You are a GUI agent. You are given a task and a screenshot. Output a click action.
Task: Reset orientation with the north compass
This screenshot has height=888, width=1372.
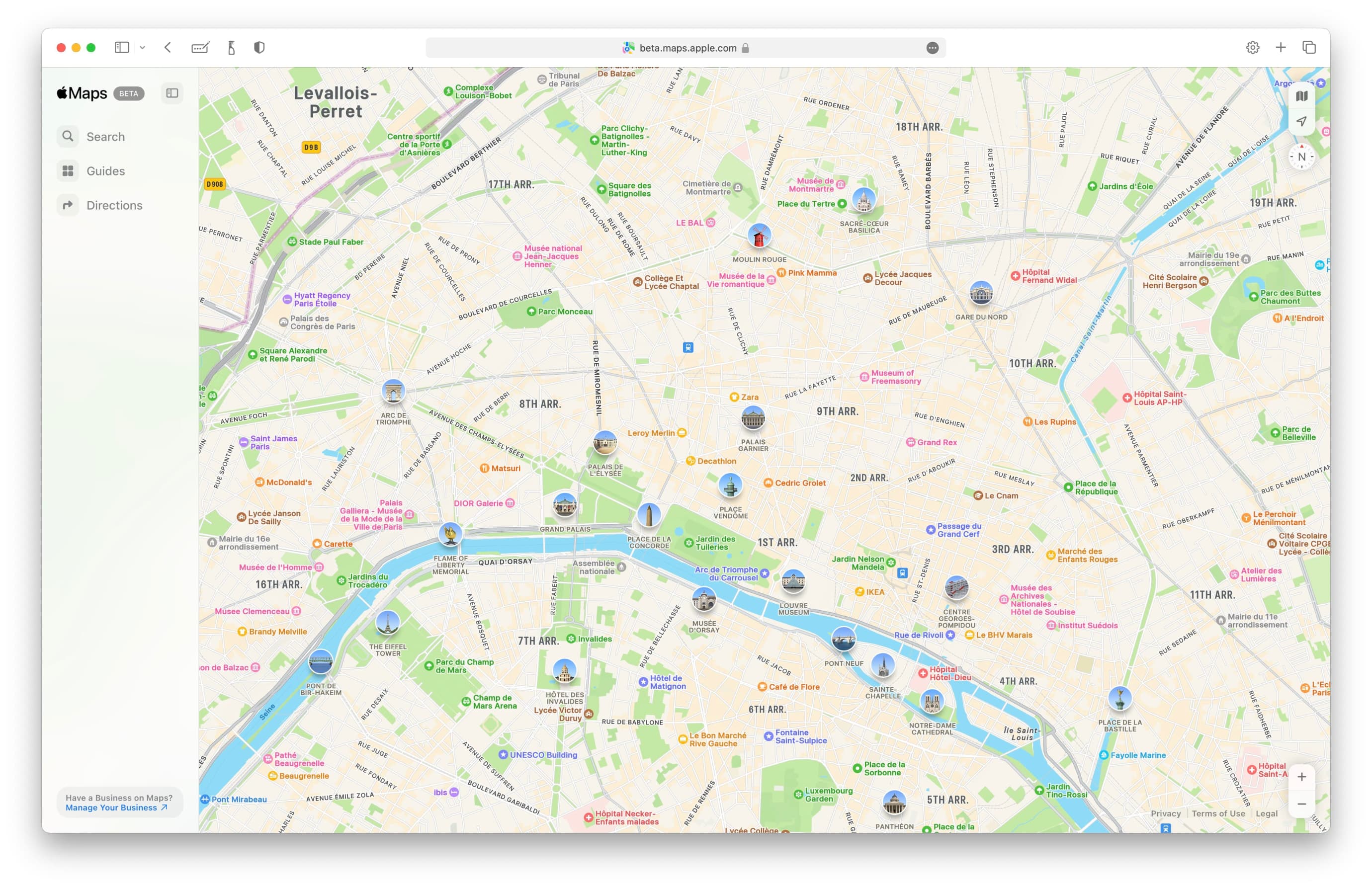pyautogui.click(x=1302, y=157)
